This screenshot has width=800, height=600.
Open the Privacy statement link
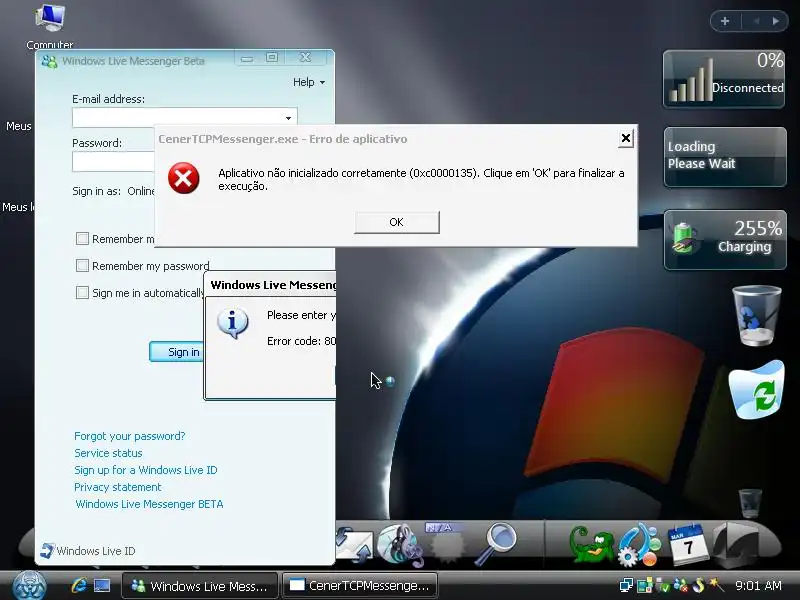click(x=118, y=487)
